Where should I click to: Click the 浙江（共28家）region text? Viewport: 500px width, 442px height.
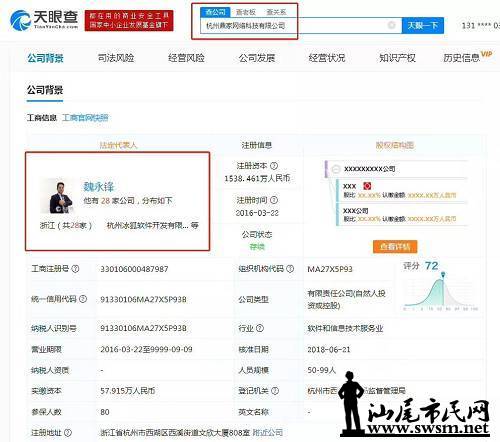pos(66,225)
